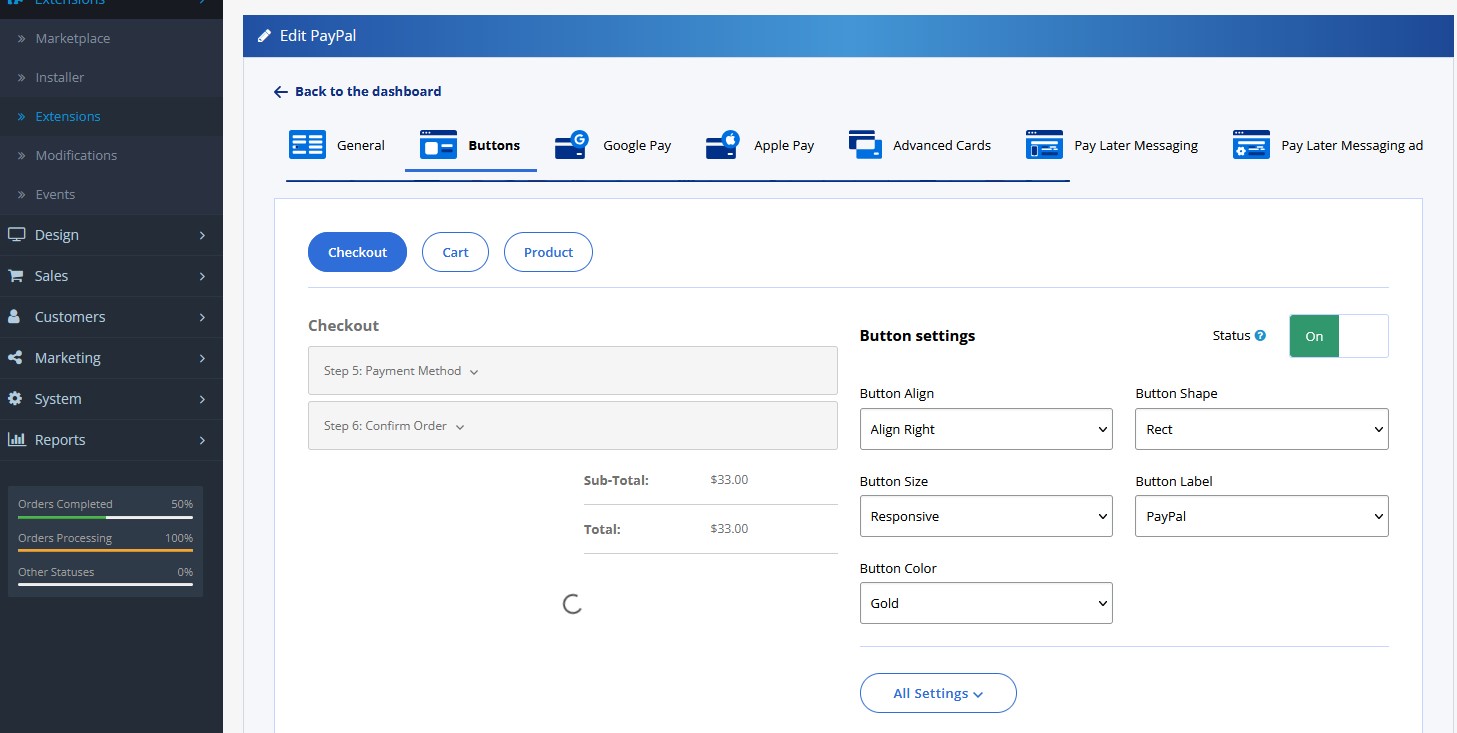Click the Customers person icon
The height and width of the screenshot is (733, 1457).
click(x=15, y=317)
